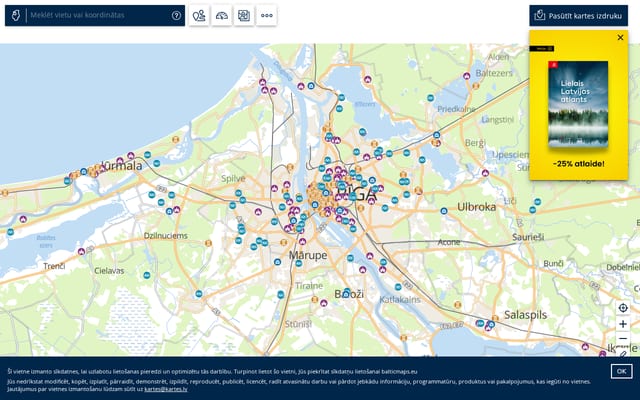Click Pasūtīt kartes izdruku button
Image resolution: width=640 pixels, height=400 pixels.
(x=578, y=16)
